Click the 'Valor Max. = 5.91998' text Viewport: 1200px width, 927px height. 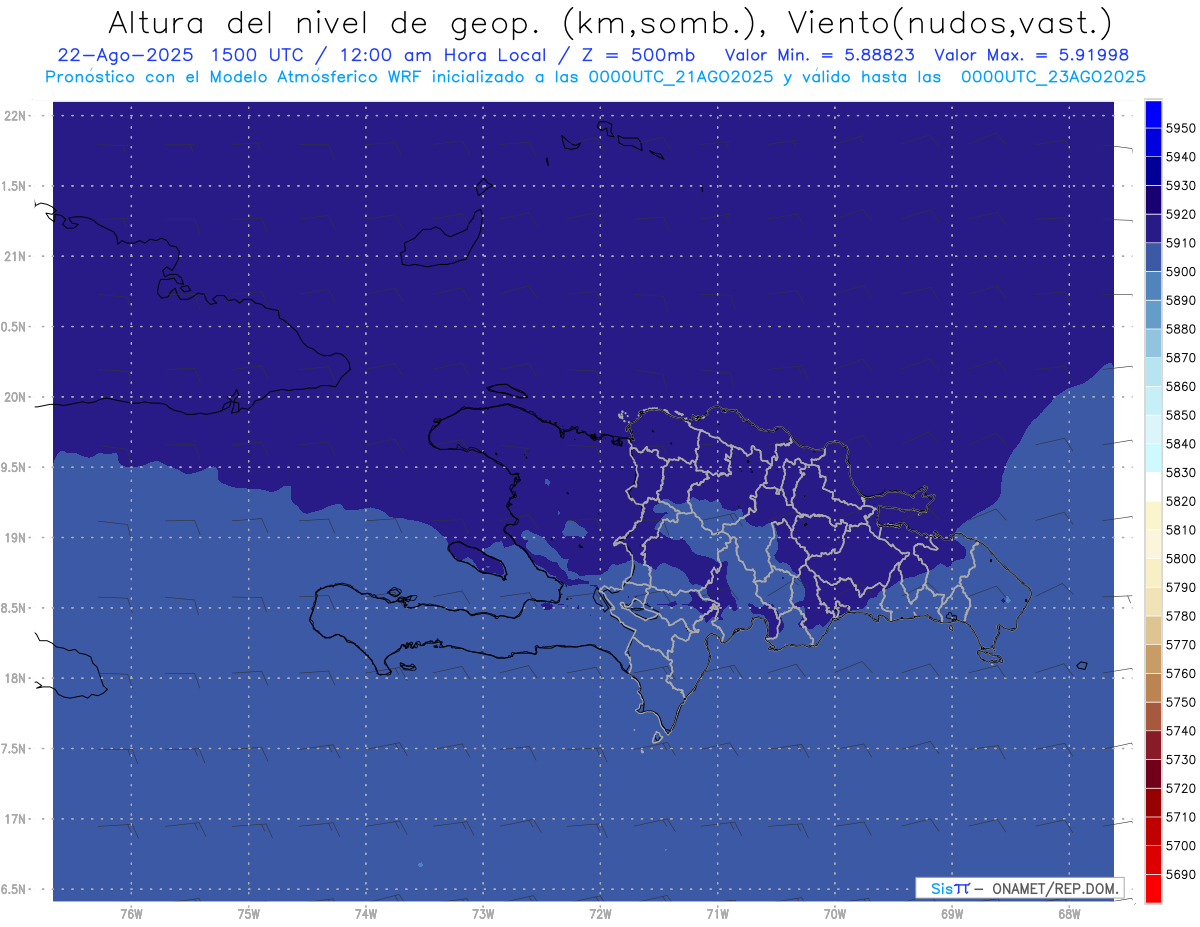tap(1033, 55)
